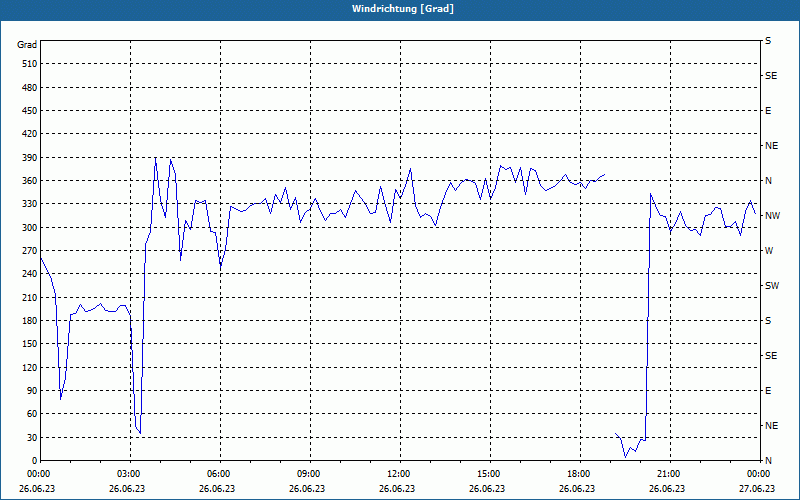Viewport: 800px width, 500px height.
Task: Click the 21:00 time axis label
Action: point(667,474)
